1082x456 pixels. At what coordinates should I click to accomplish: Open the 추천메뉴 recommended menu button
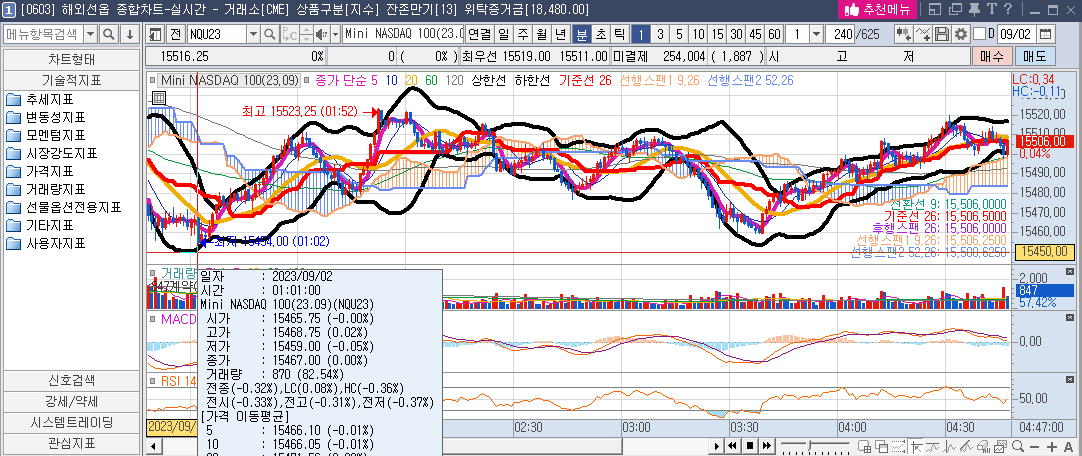tap(877, 10)
